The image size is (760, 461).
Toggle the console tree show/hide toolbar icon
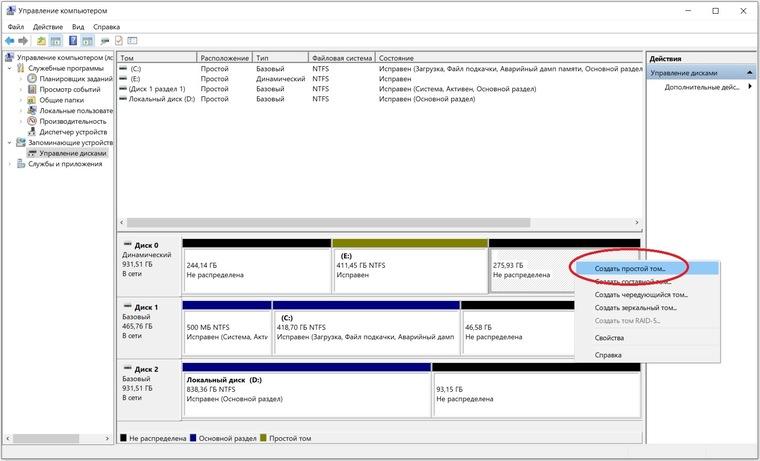[56, 41]
